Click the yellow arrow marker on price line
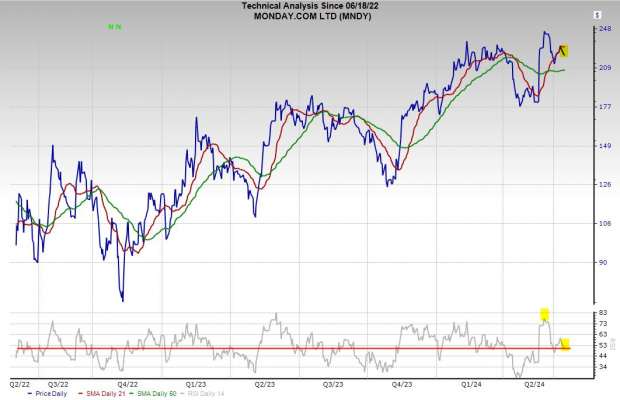The height and width of the screenshot is (400, 620). click(563, 51)
